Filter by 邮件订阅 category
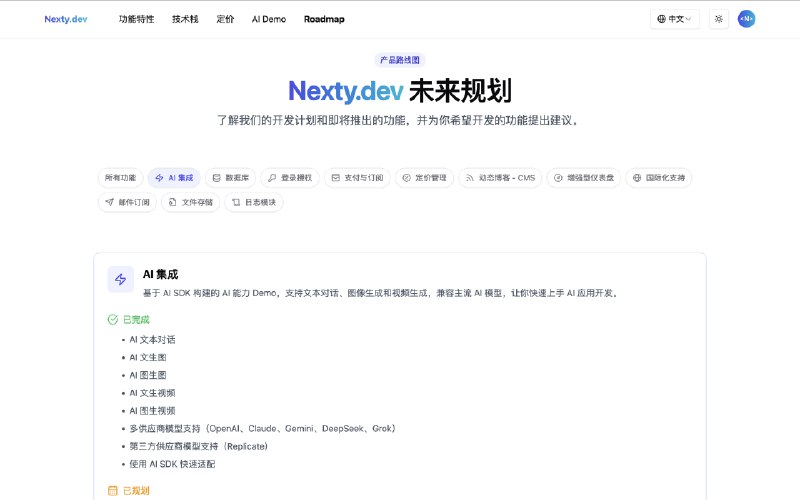 point(127,202)
